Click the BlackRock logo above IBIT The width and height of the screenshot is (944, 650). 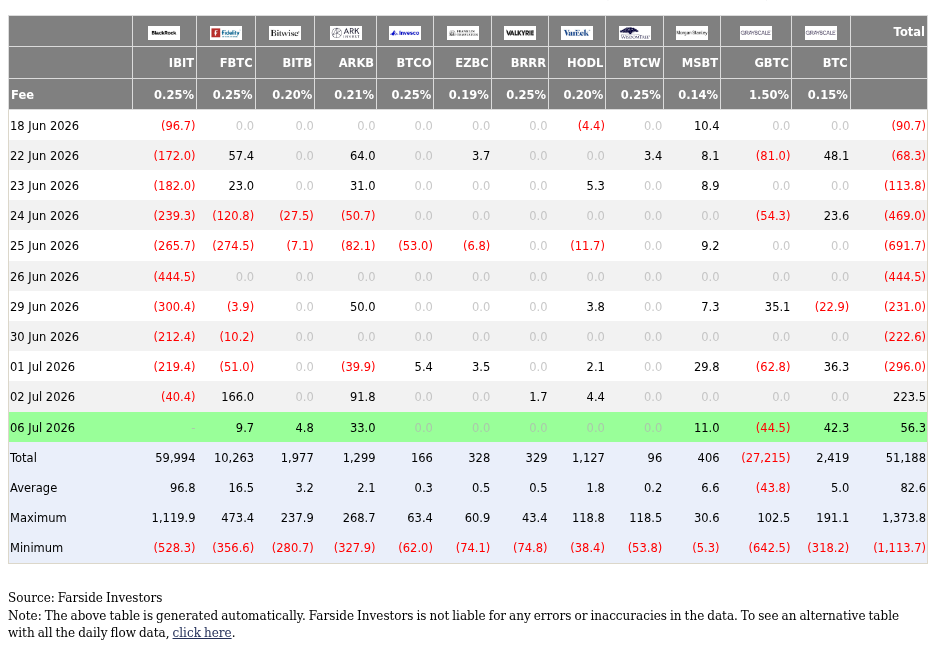click(x=164, y=32)
